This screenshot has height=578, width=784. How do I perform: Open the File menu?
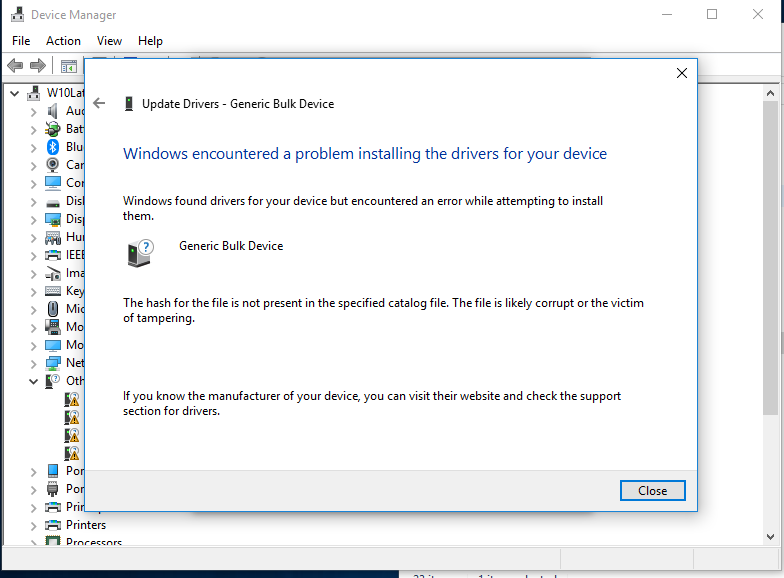pyautogui.click(x=21, y=41)
